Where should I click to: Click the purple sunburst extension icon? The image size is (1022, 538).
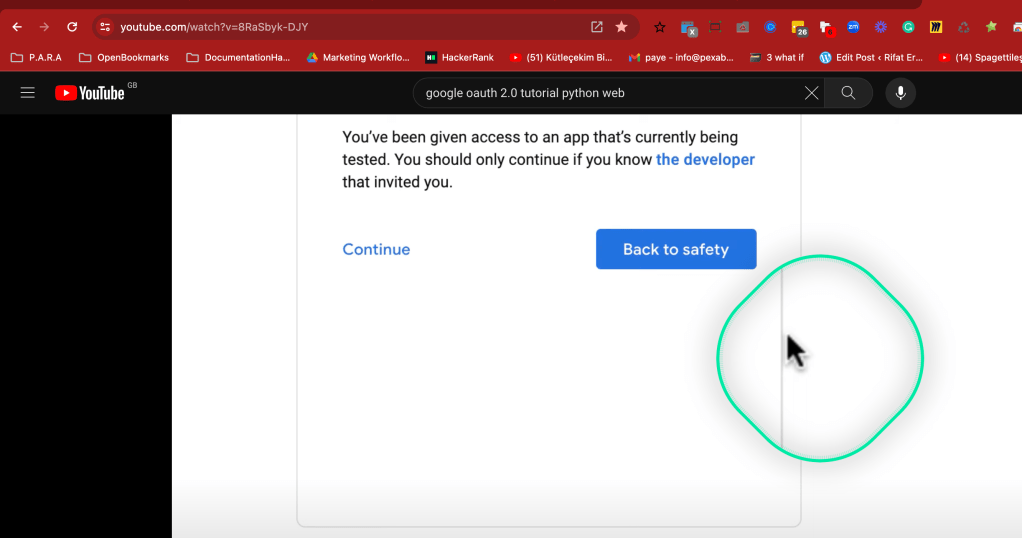(x=881, y=27)
